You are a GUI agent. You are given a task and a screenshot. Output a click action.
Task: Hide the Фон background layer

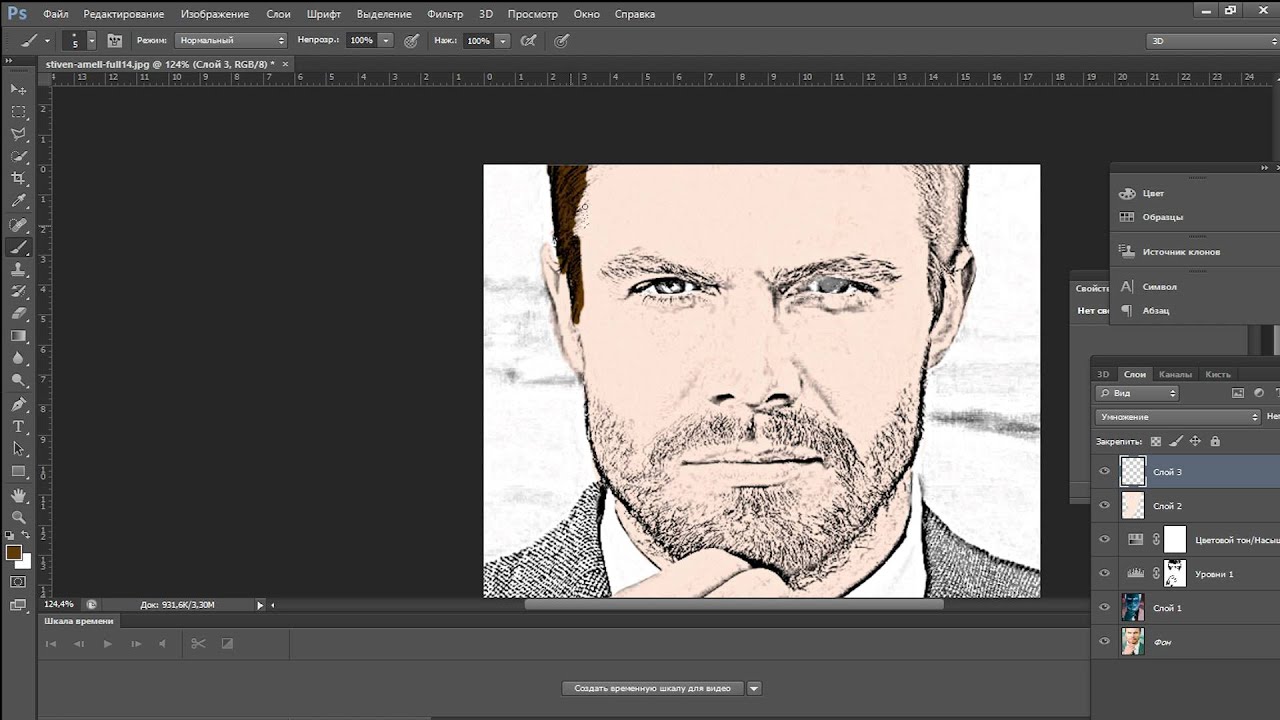click(x=1104, y=642)
